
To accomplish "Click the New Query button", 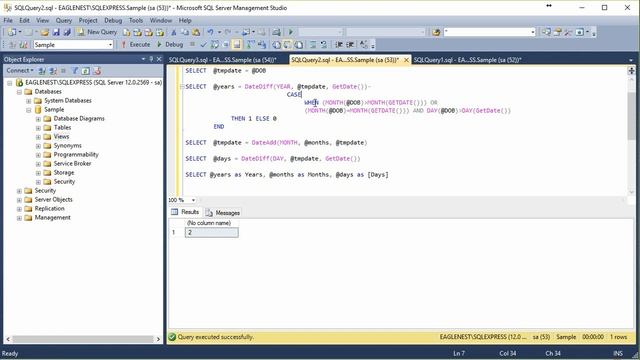I will click(97, 32).
